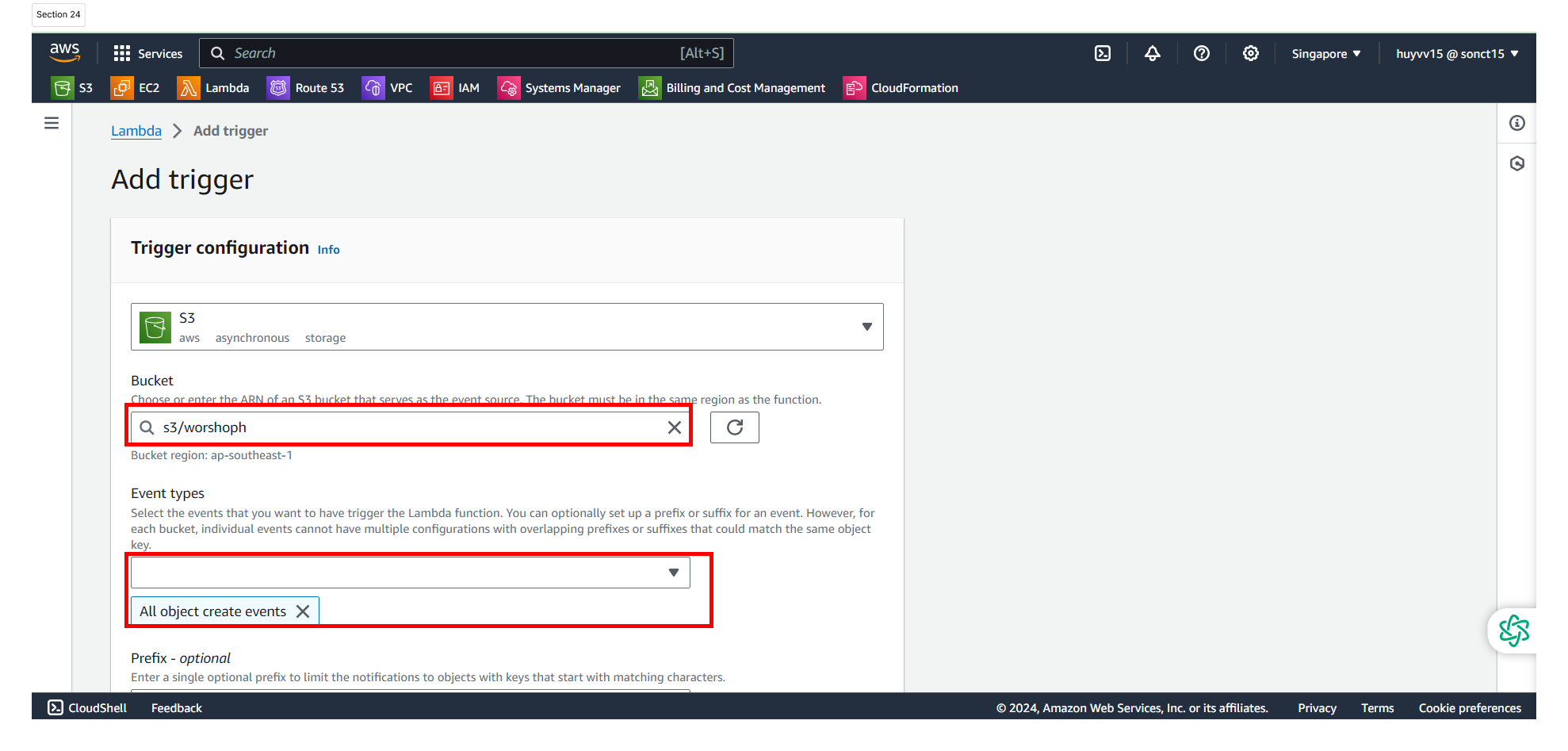The image size is (1568, 751).
Task: Open the EC2 shortcut icon
Action: pyautogui.click(x=121, y=88)
